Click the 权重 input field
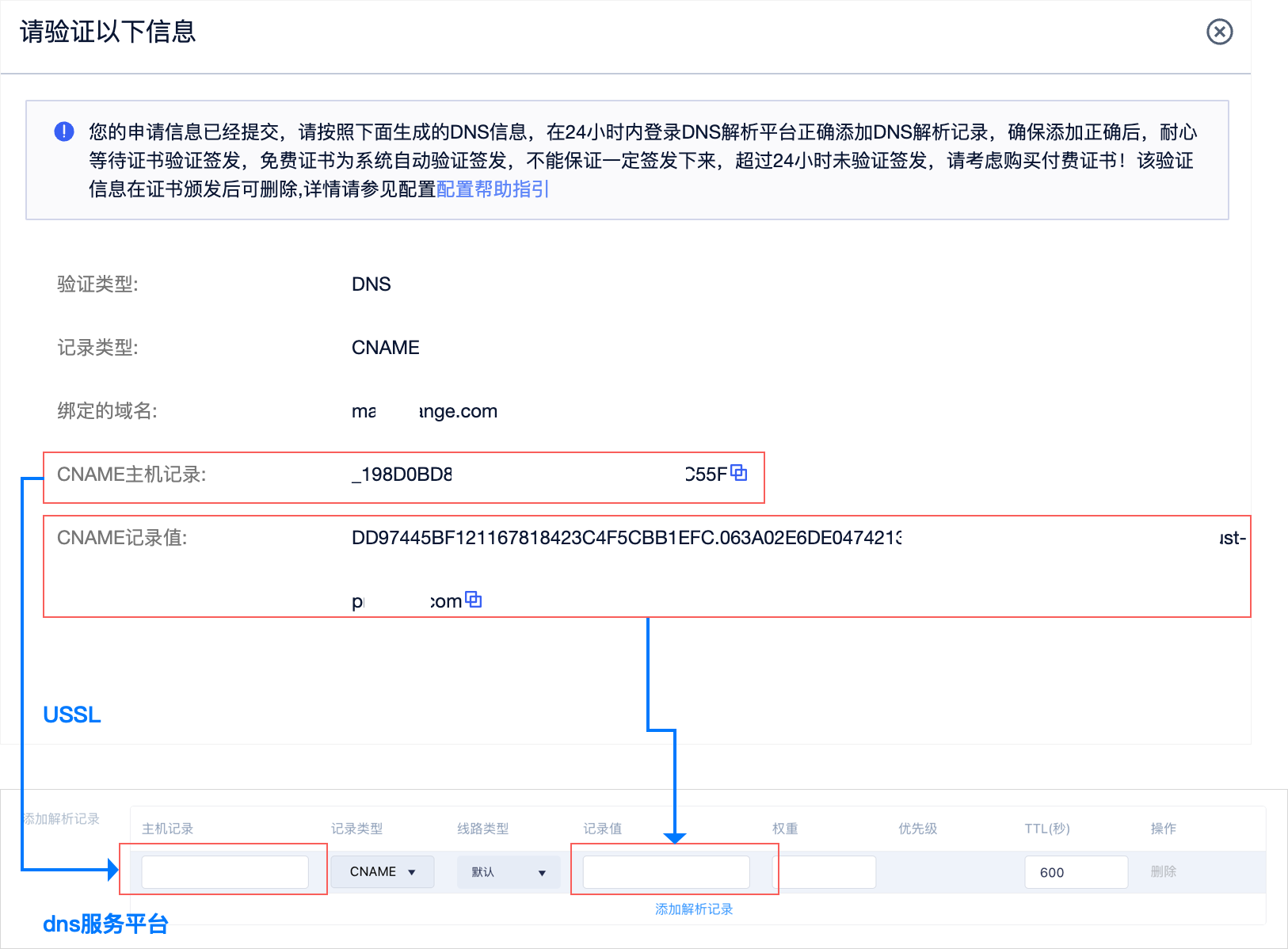This screenshot has width=1288, height=949. (824, 871)
